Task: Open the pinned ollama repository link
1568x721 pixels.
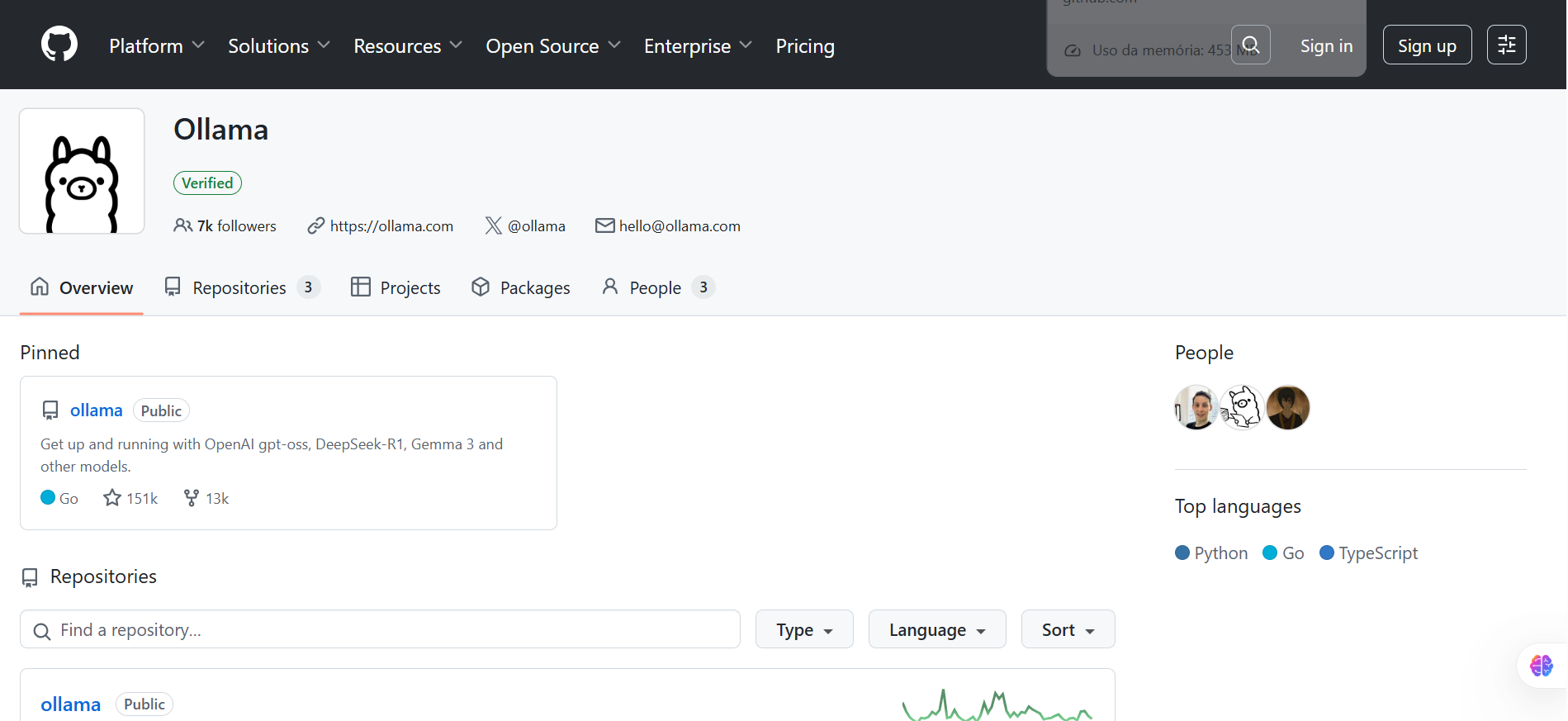Action: point(96,410)
